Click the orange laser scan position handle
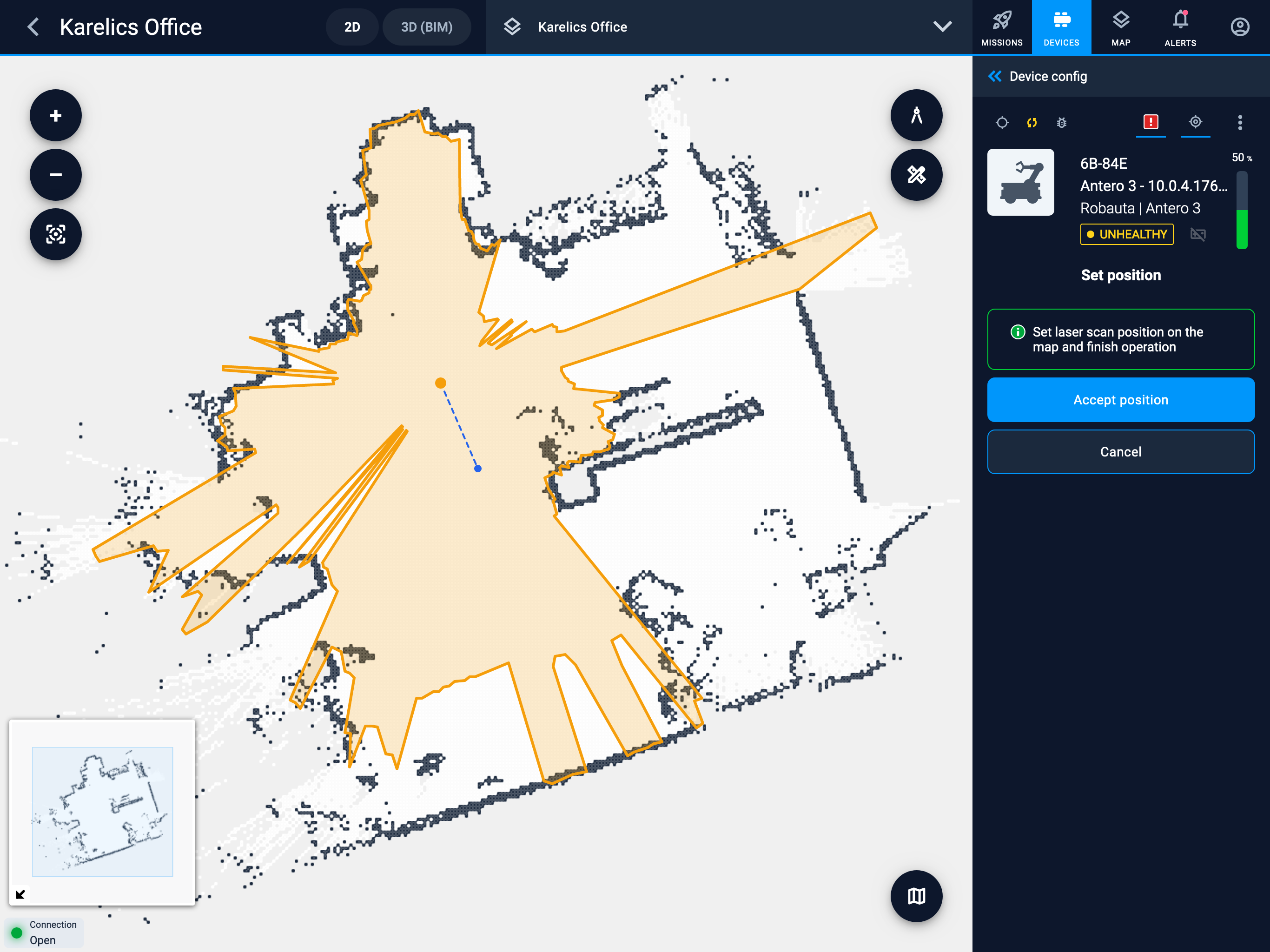 pos(440,383)
